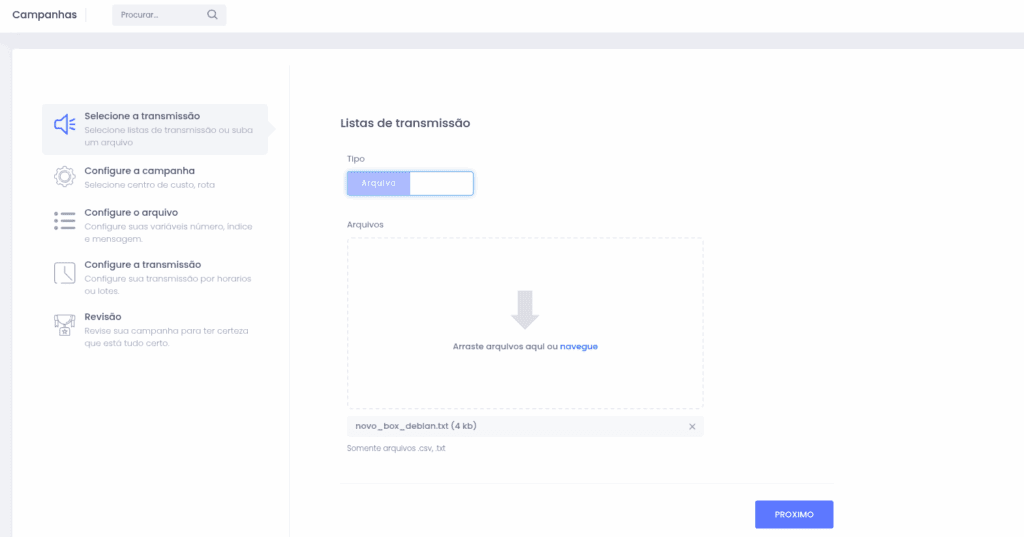
Task: Remove the novo_box_debian.txt file with X
Action: coord(692,427)
